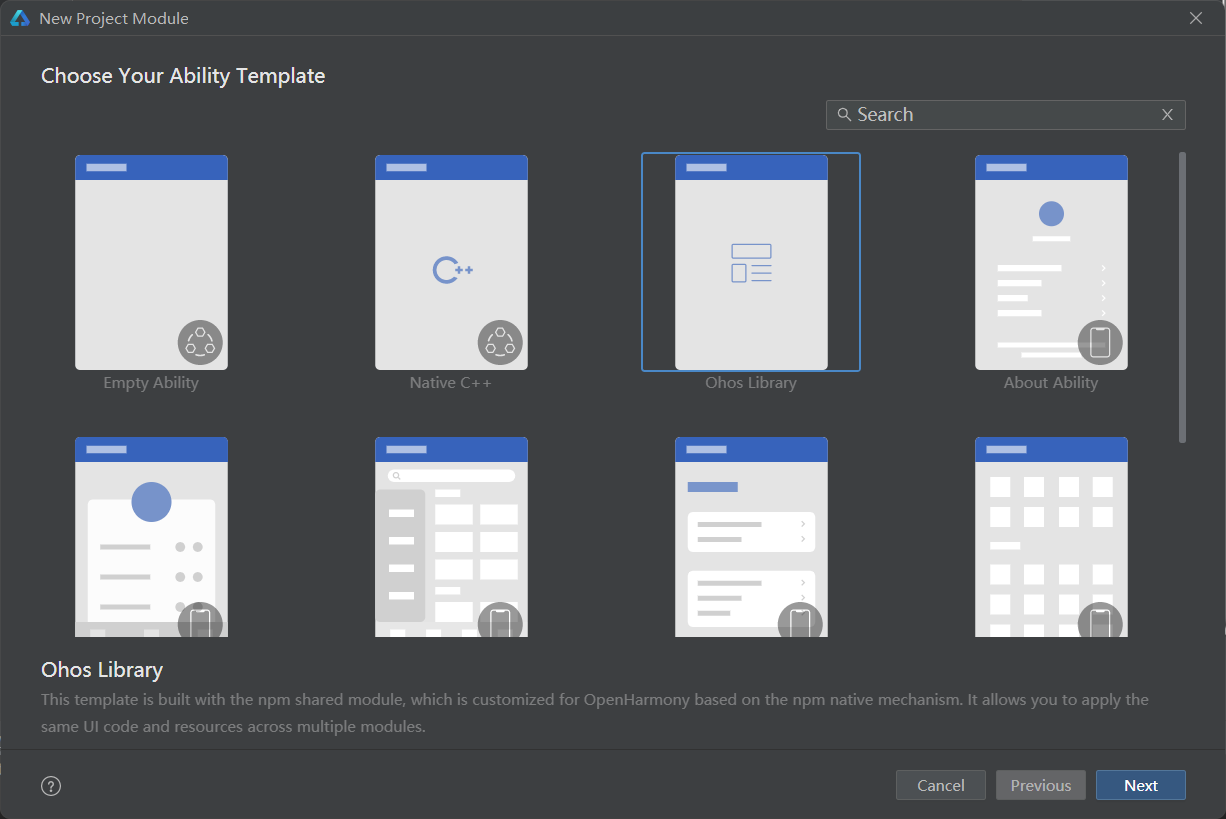Choose the grid of squares template

click(x=1051, y=537)
